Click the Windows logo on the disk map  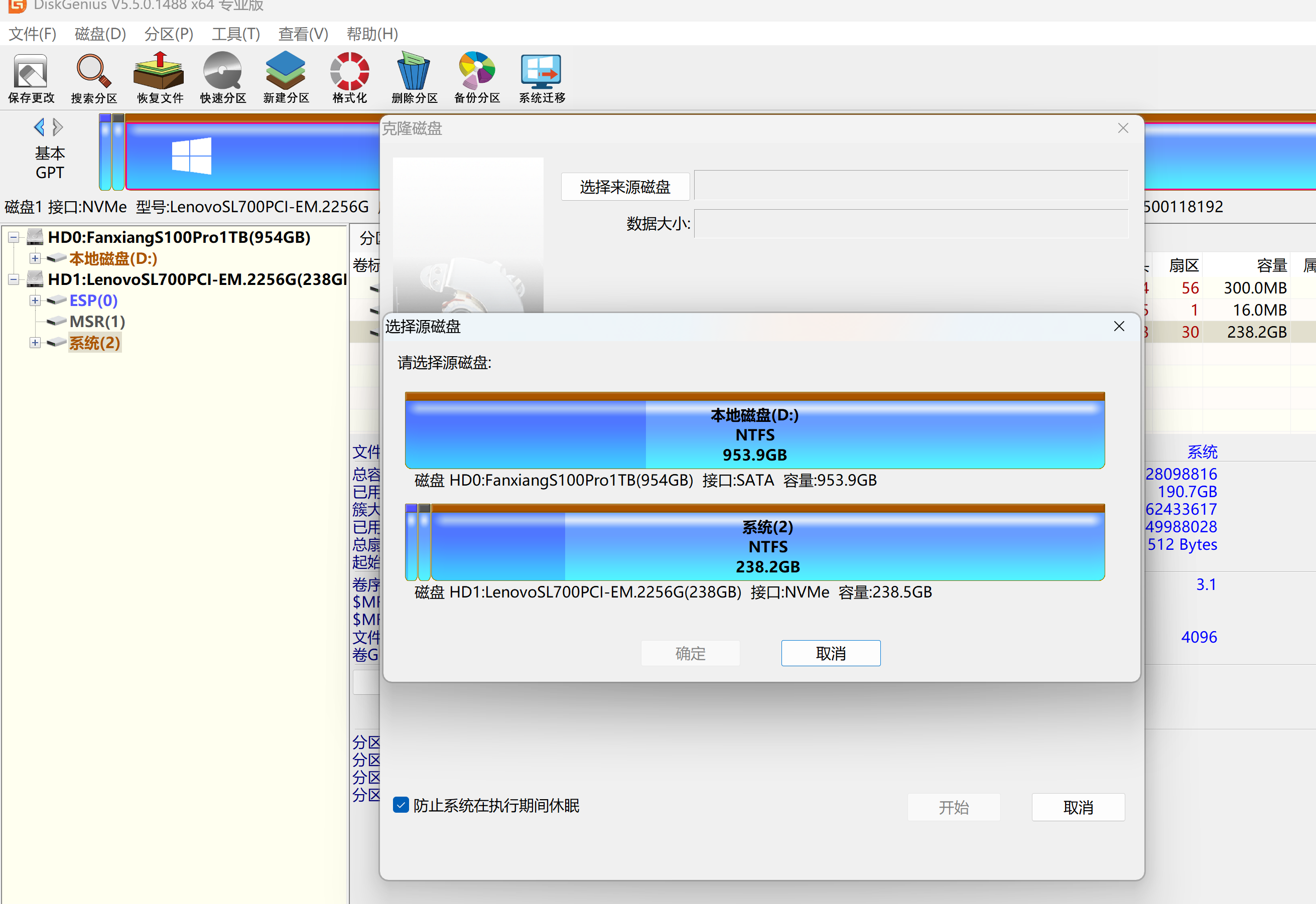click(x=192, y=155)
